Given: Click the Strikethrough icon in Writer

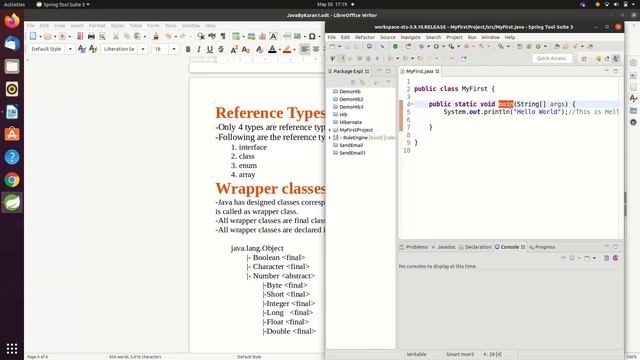Looking at the screenshot, I should coord(221,49).
